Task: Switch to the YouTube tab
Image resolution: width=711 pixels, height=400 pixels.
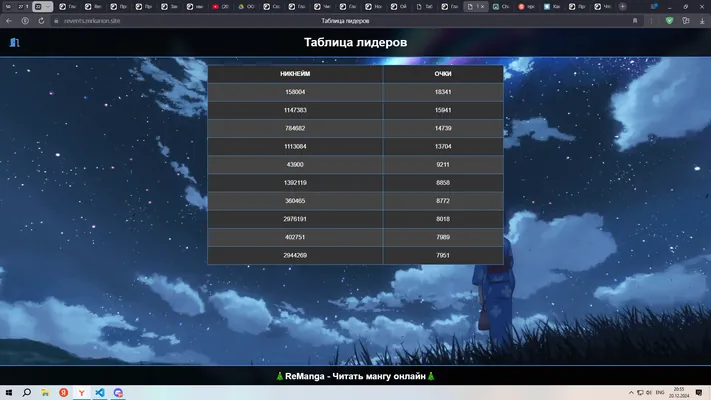Action: point(220,6)
